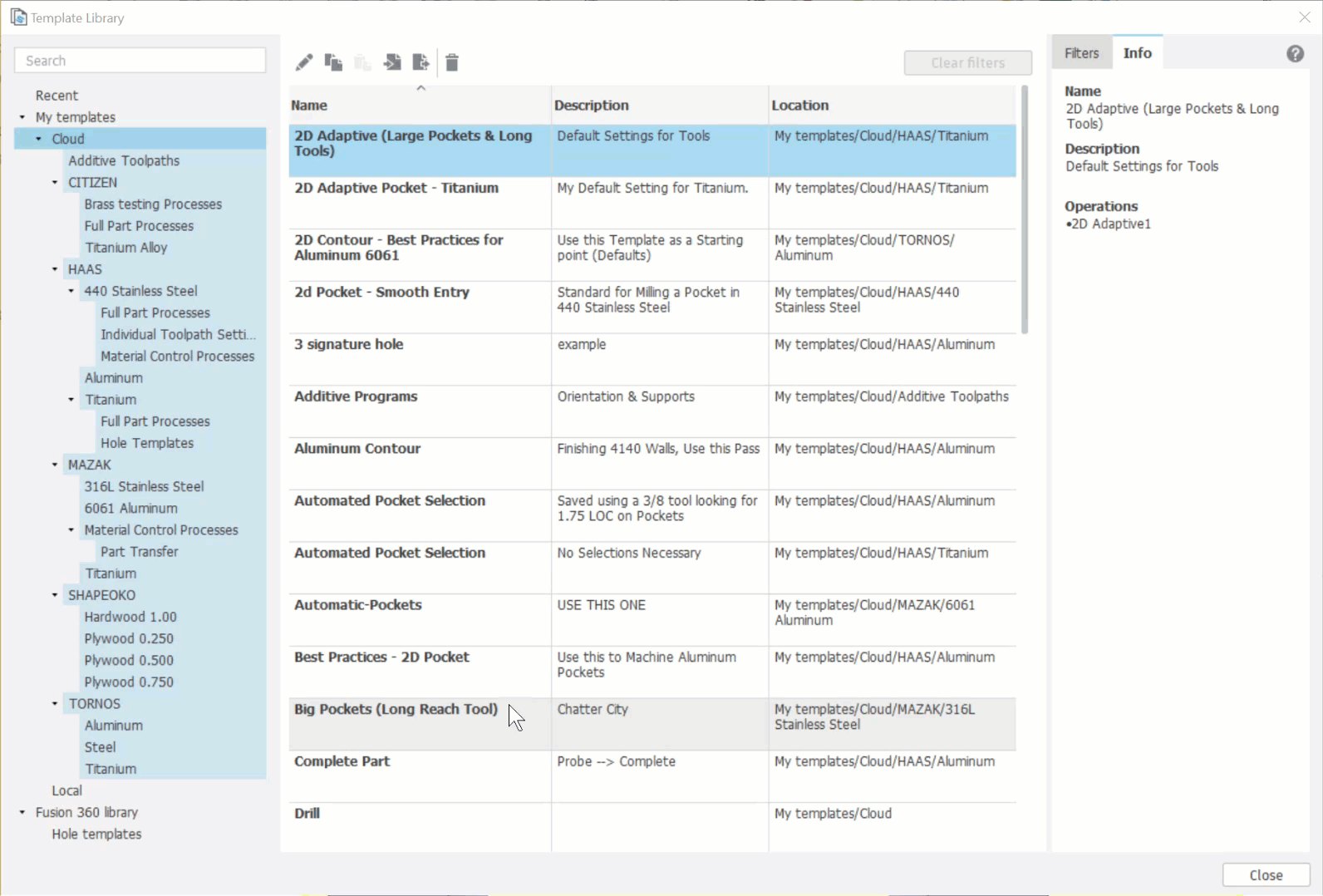Screen dimensions: 1323x896
Task: Select Plywood 0.250 folder
Action: click(129, 638)
